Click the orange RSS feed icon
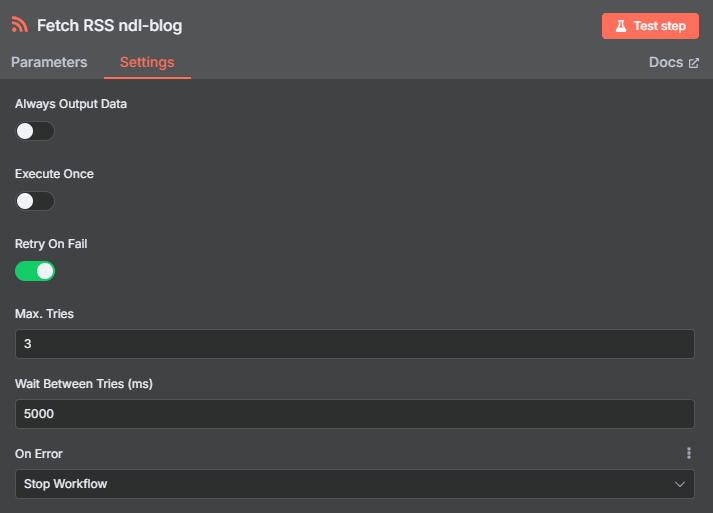The image size is (713, 513). (x=20, y=25)
